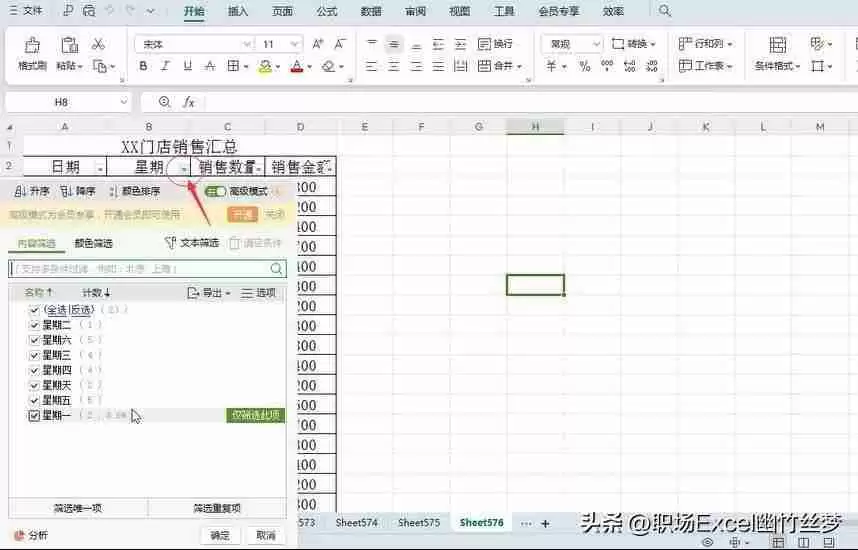The height and width of the screenshot is (550, 858).
Task: Expand the Name Box H8 dropdown
Action: point(124,102)
